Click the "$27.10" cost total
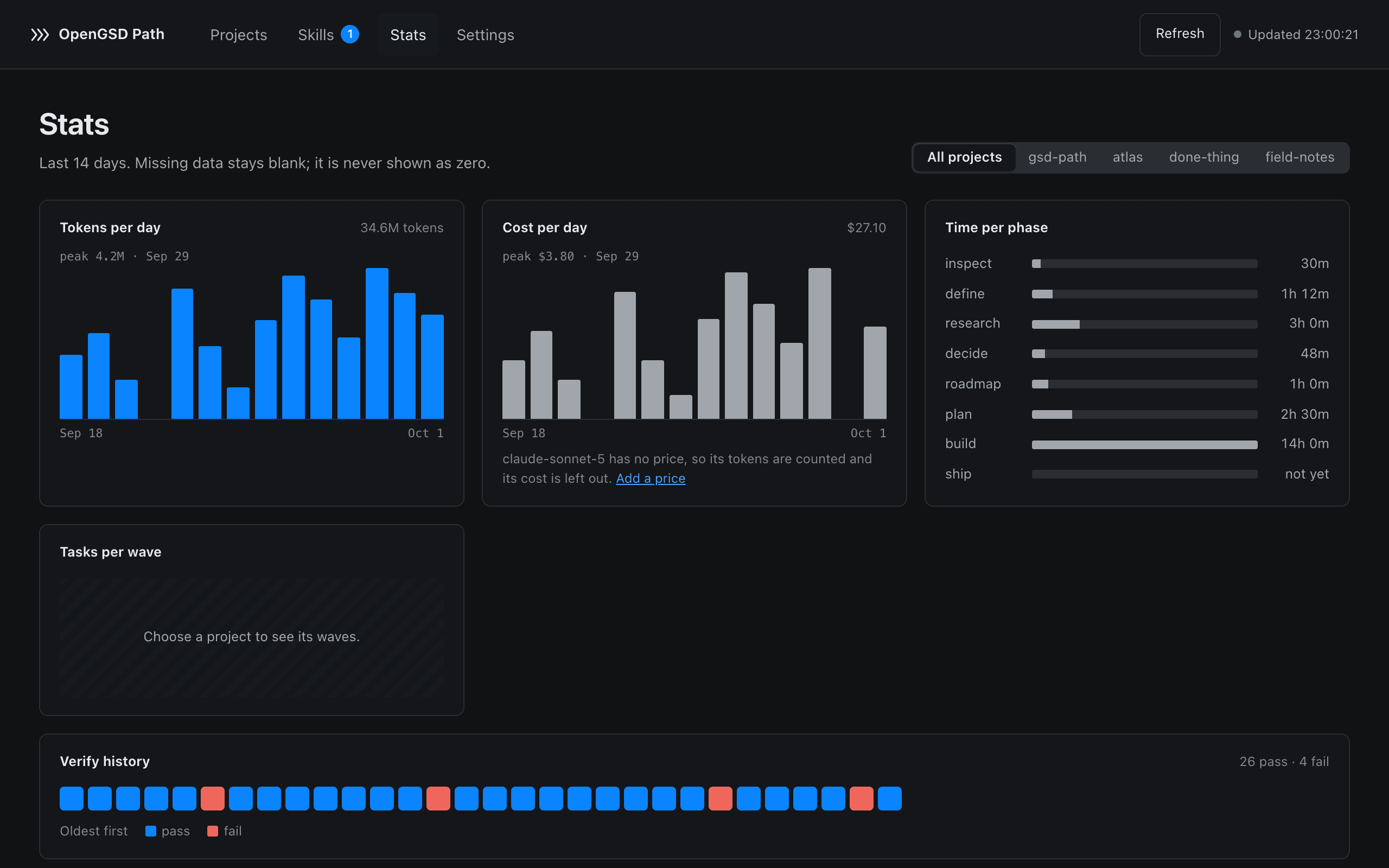Image resolution: width=1389 pixels, height=868 pixels. click(x=866, y=228)
